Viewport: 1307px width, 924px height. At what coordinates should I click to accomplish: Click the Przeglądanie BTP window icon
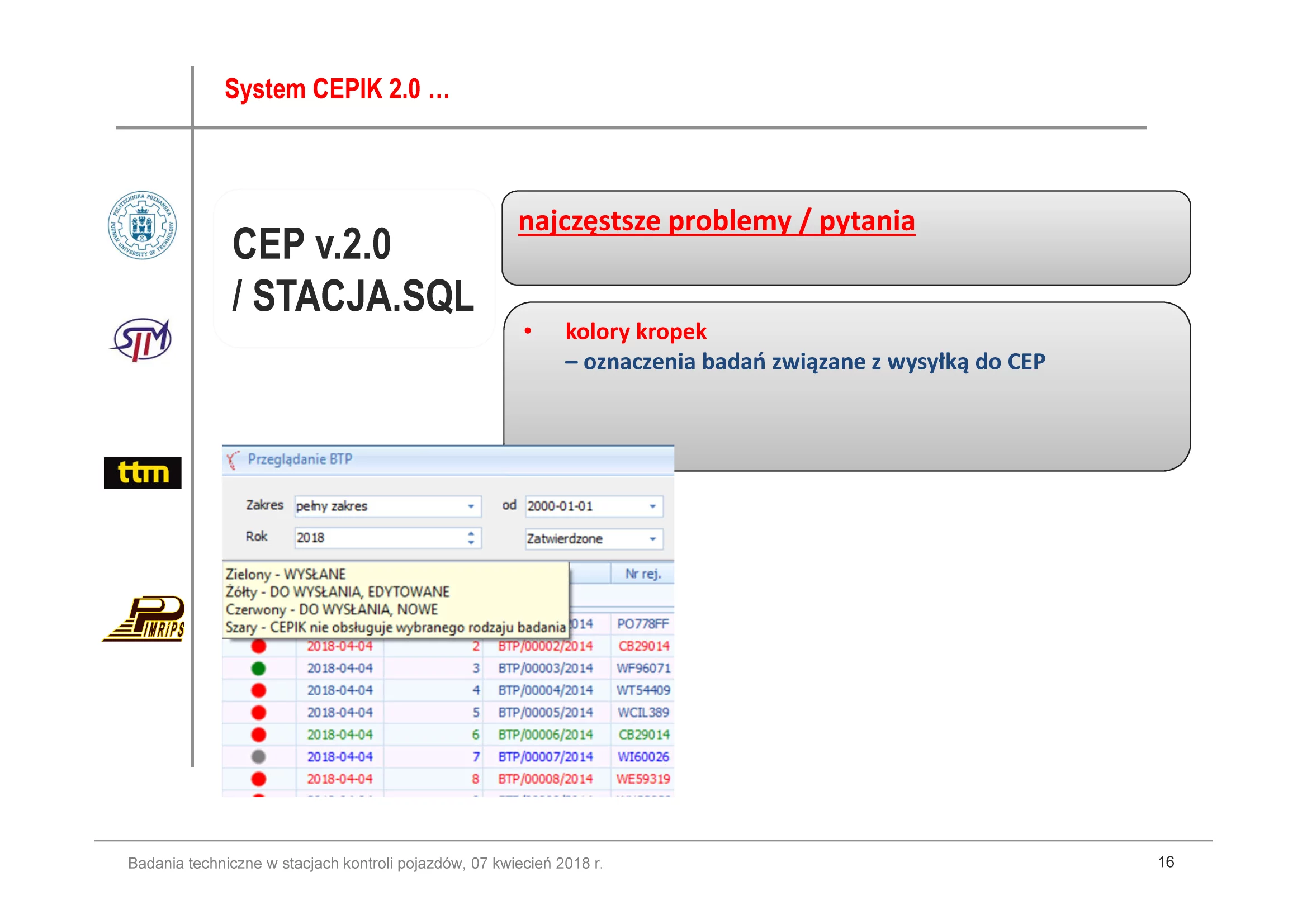pyautogui.click(x=233, y=460)
